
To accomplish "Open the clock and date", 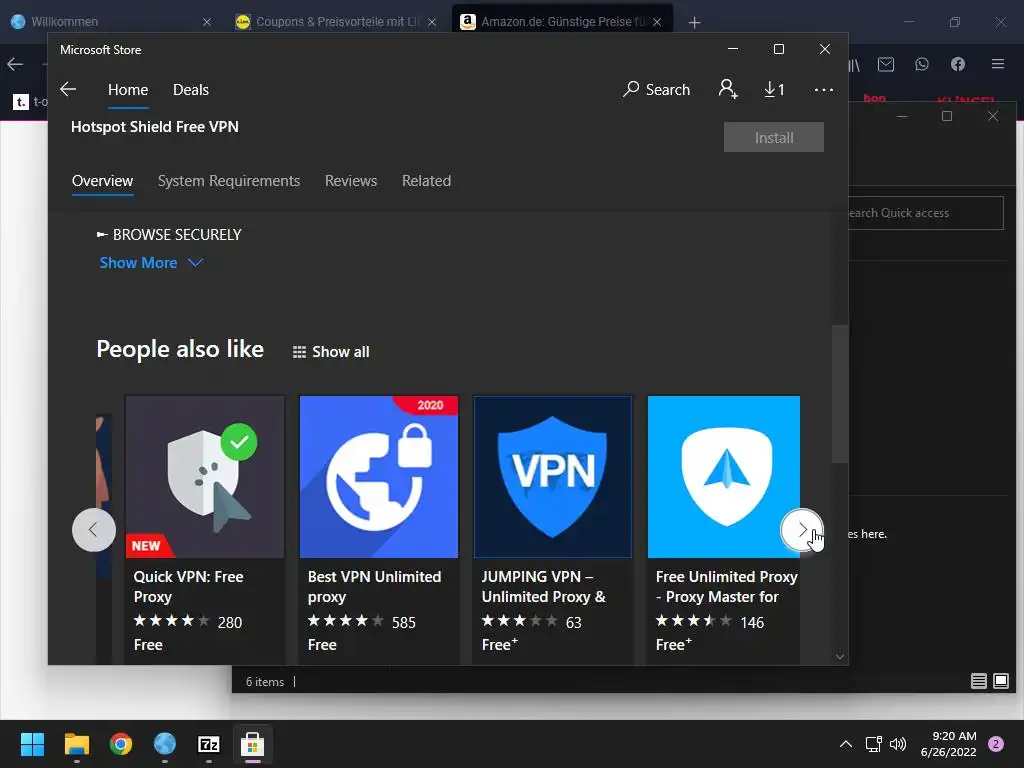I will pos(948,744).
